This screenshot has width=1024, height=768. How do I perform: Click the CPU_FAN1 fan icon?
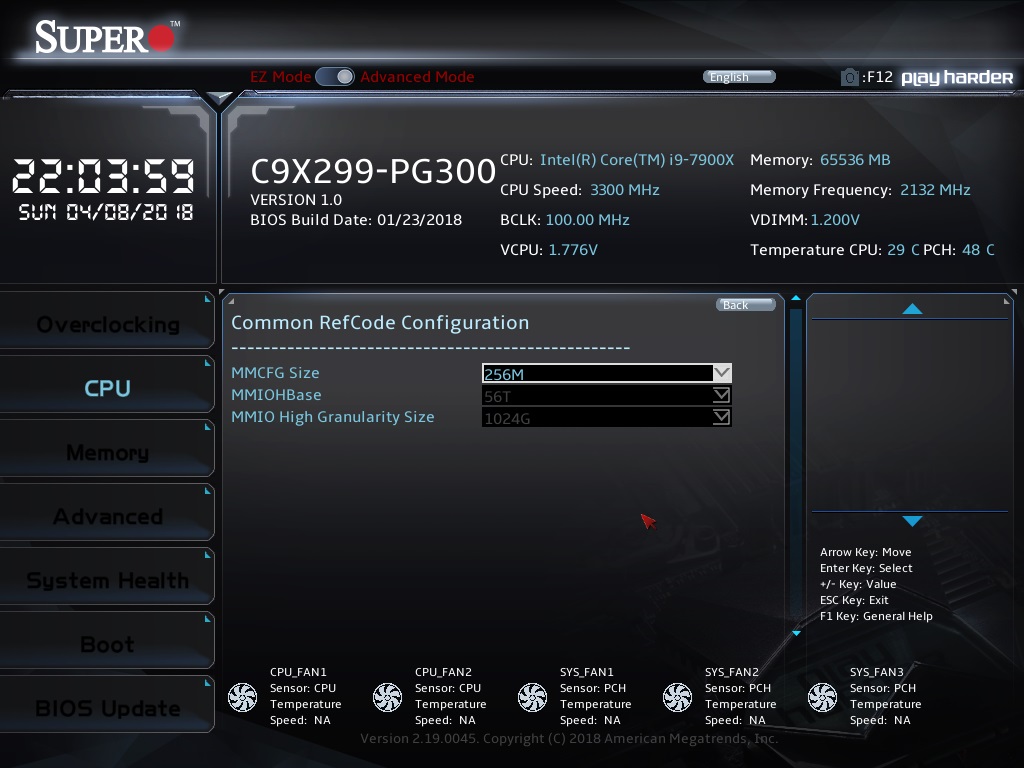[243, 697]
